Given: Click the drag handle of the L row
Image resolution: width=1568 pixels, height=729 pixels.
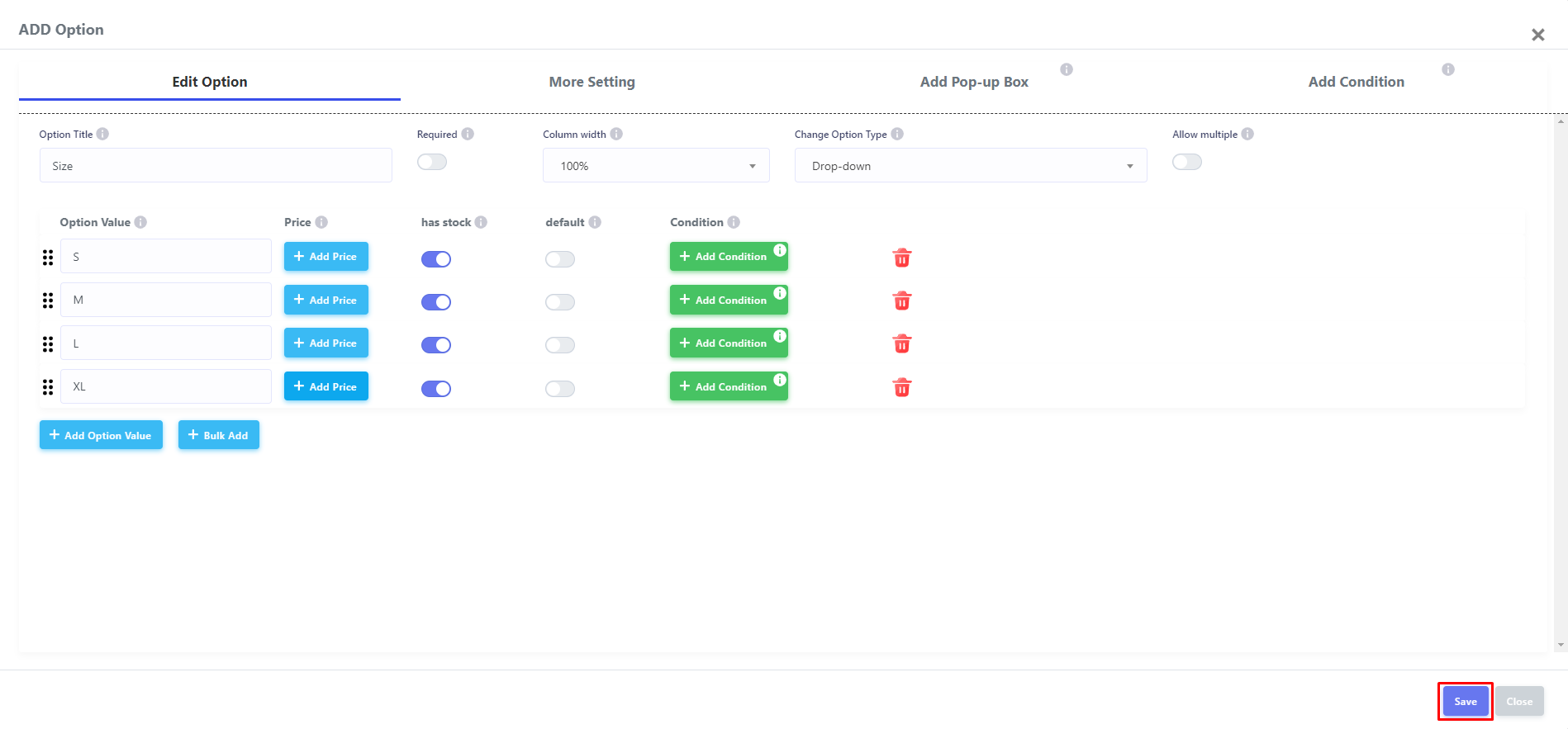Looking at the screenshot, I should coord(48,343).
